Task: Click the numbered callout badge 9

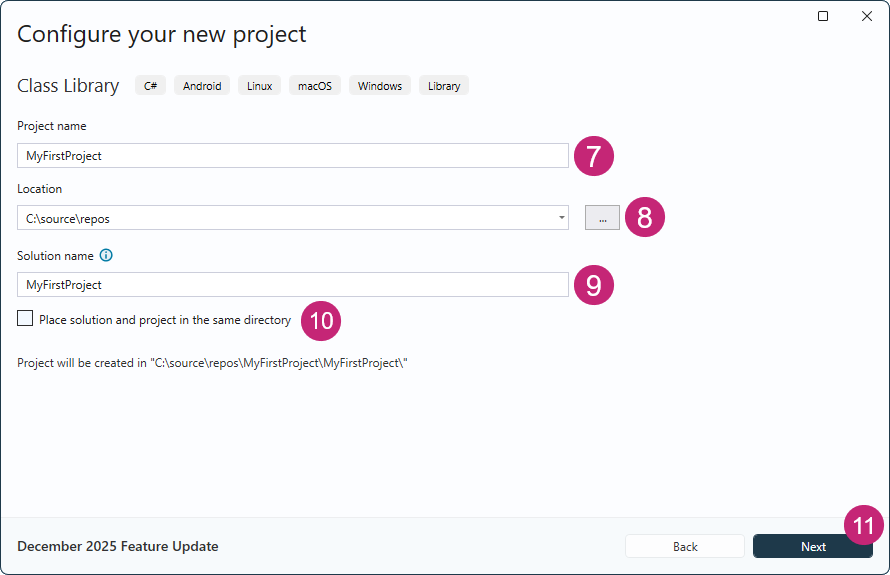Action: (593, 285)
